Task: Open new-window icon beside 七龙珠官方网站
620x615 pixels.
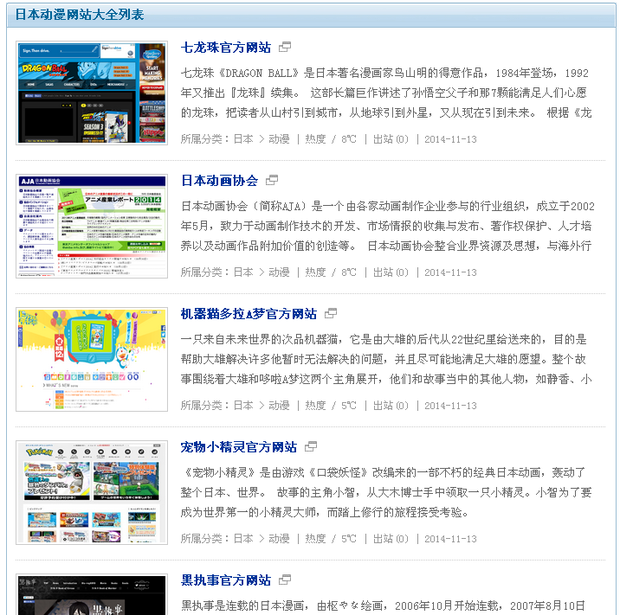Action: click(x=285, y=47)
